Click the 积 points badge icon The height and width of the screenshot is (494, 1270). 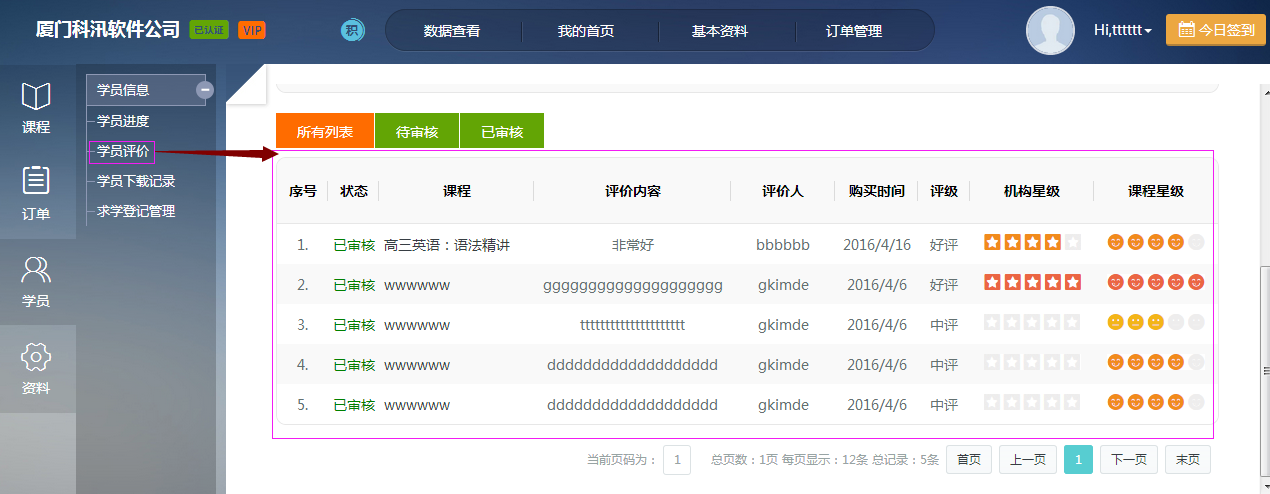click(x=352, y=30)
